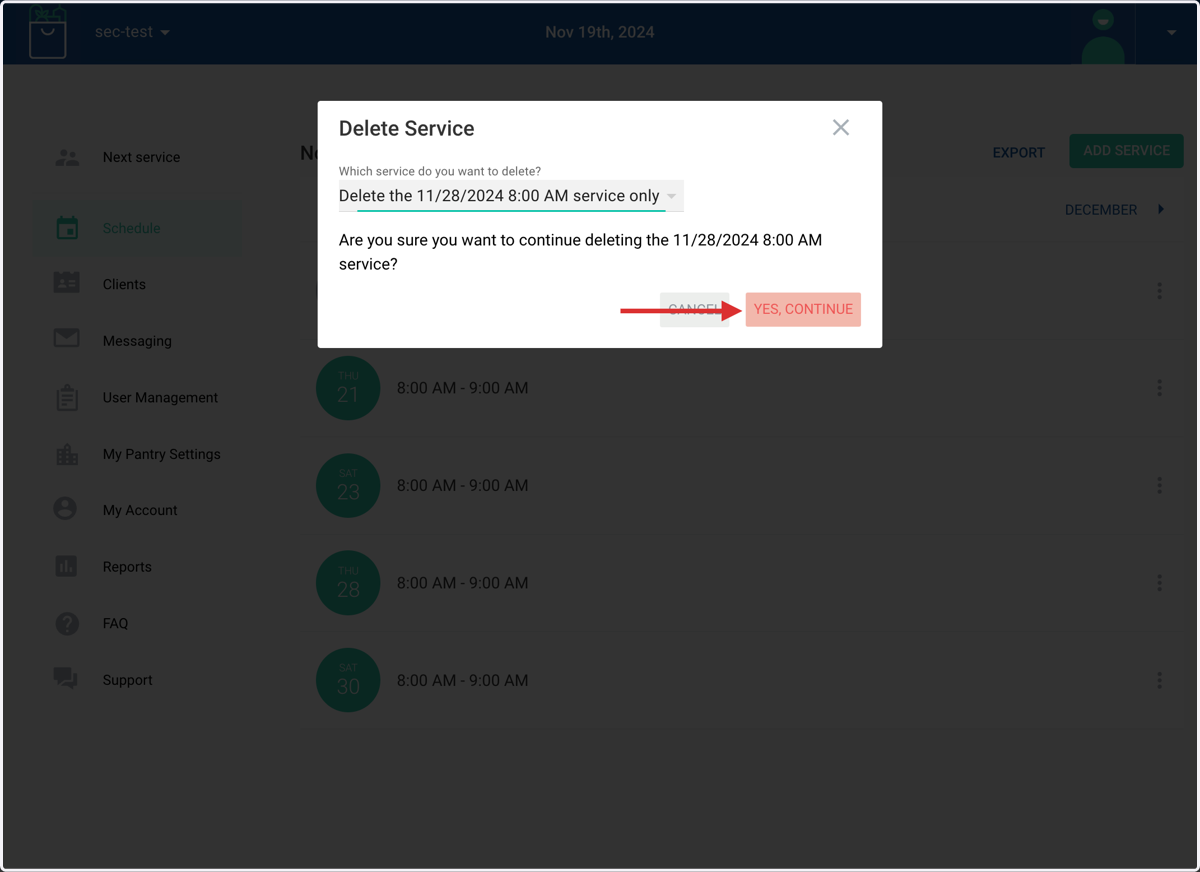This screenshot has height=872, width=1200.
Task: Click the EXPORT link
Action: click(x=1019, y=153)
